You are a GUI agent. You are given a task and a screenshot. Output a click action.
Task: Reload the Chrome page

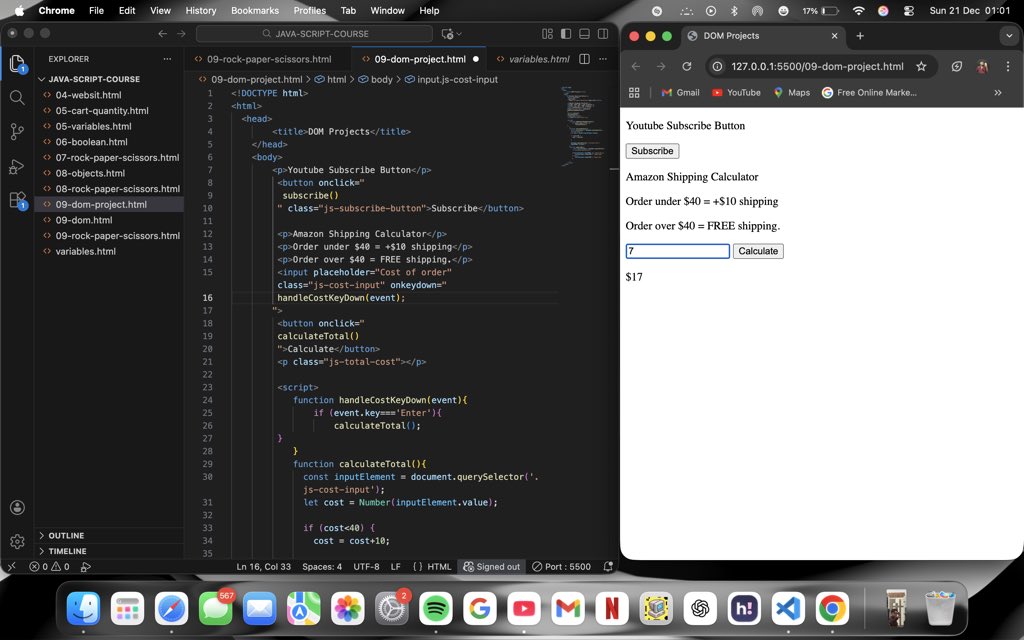click(x=686, y=66)
